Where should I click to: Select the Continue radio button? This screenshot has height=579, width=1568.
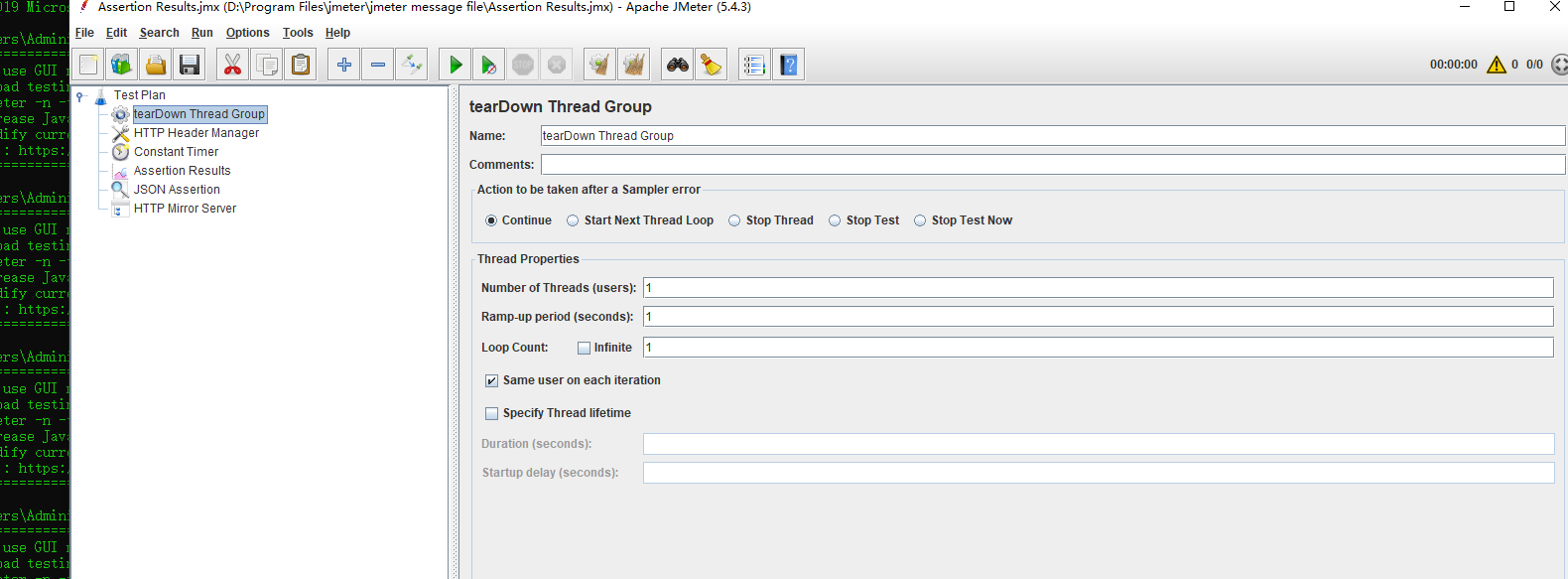pos(491,220)
